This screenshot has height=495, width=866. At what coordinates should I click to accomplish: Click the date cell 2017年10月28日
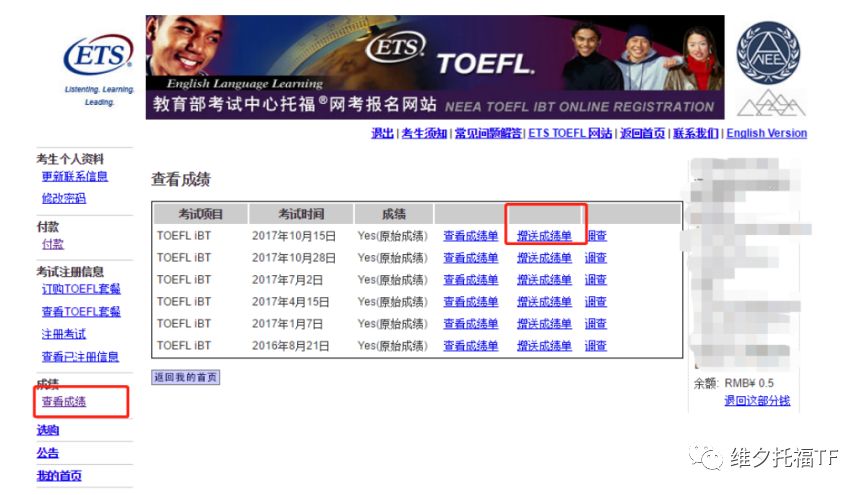(294, 257)
